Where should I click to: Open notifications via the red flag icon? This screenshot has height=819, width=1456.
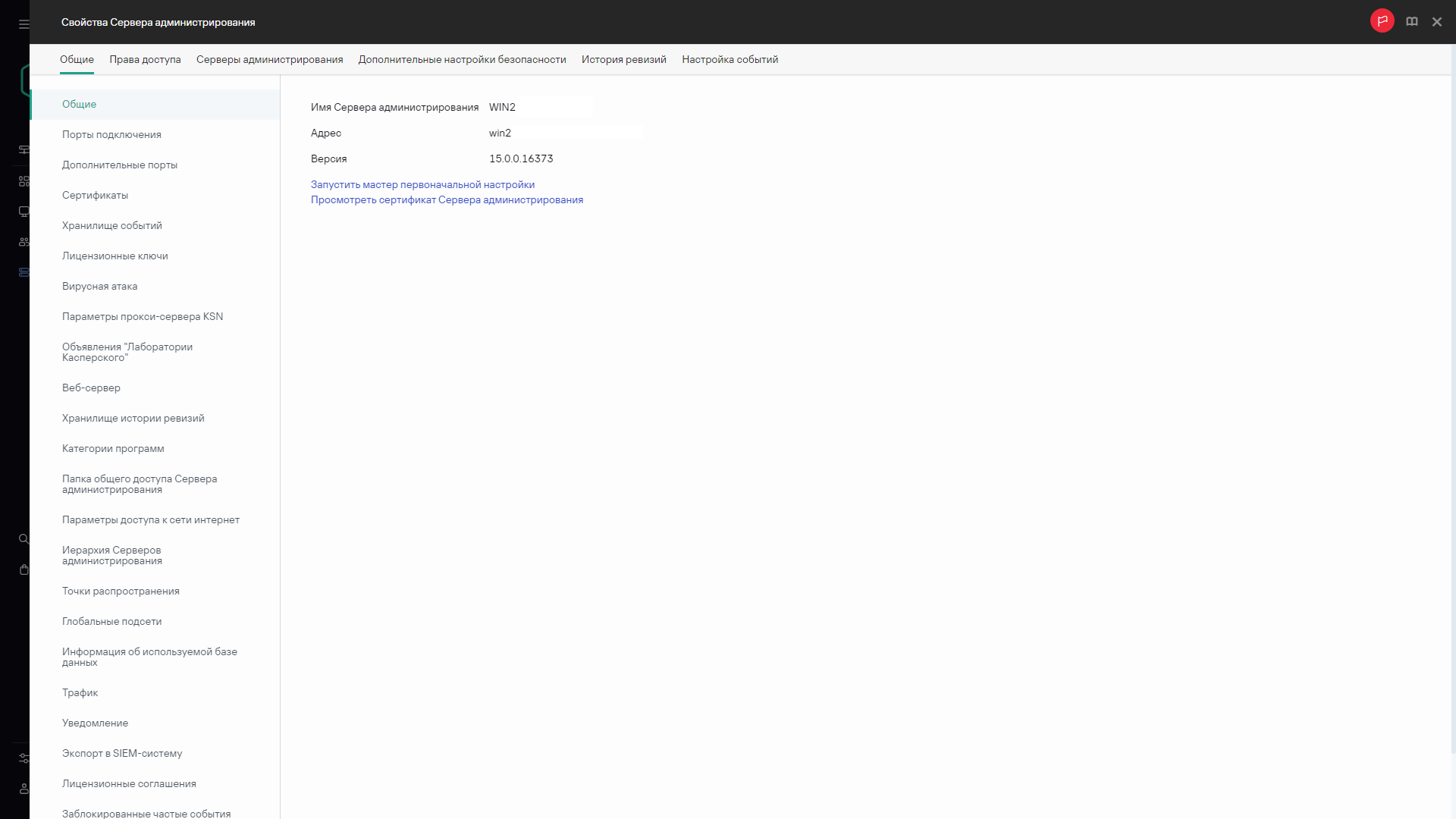pos(1382,20)
